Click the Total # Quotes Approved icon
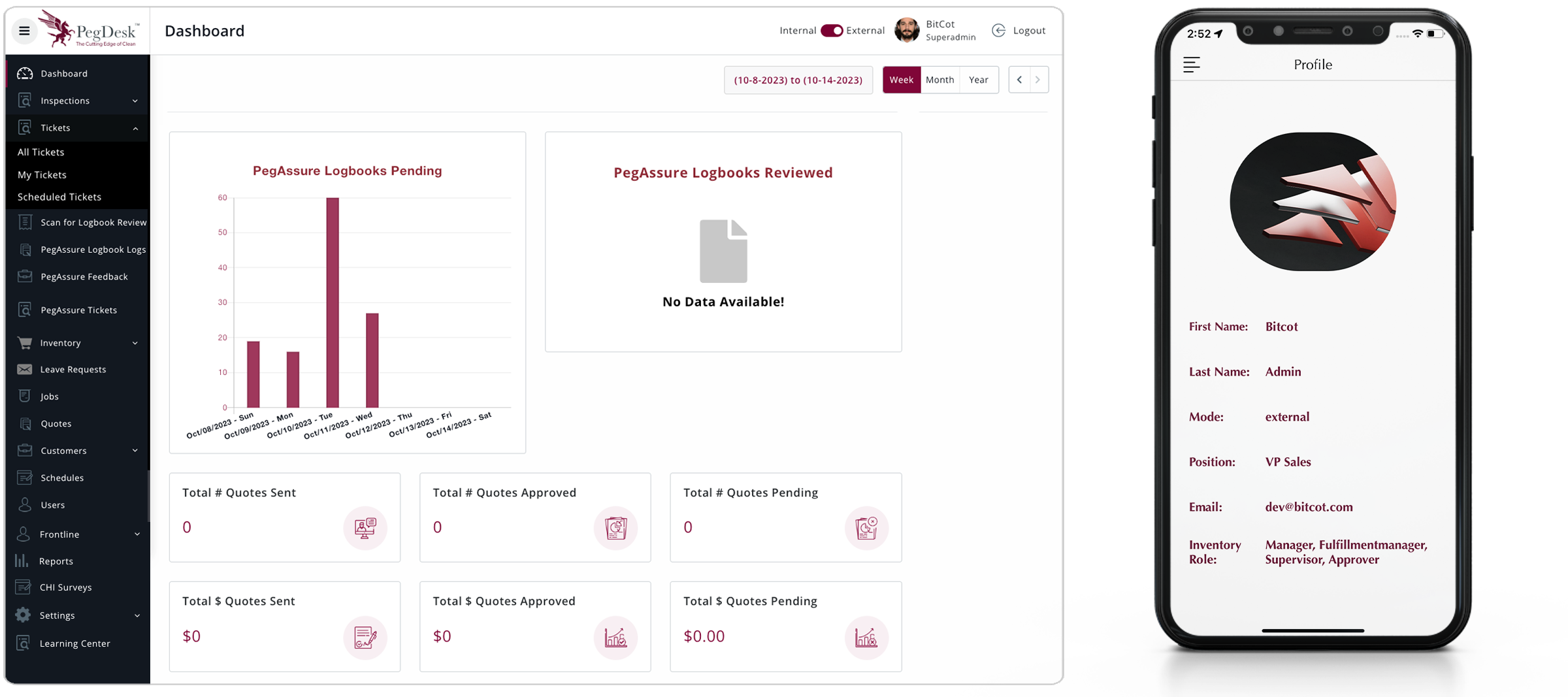1568x697 pixels. click(615, 528)
